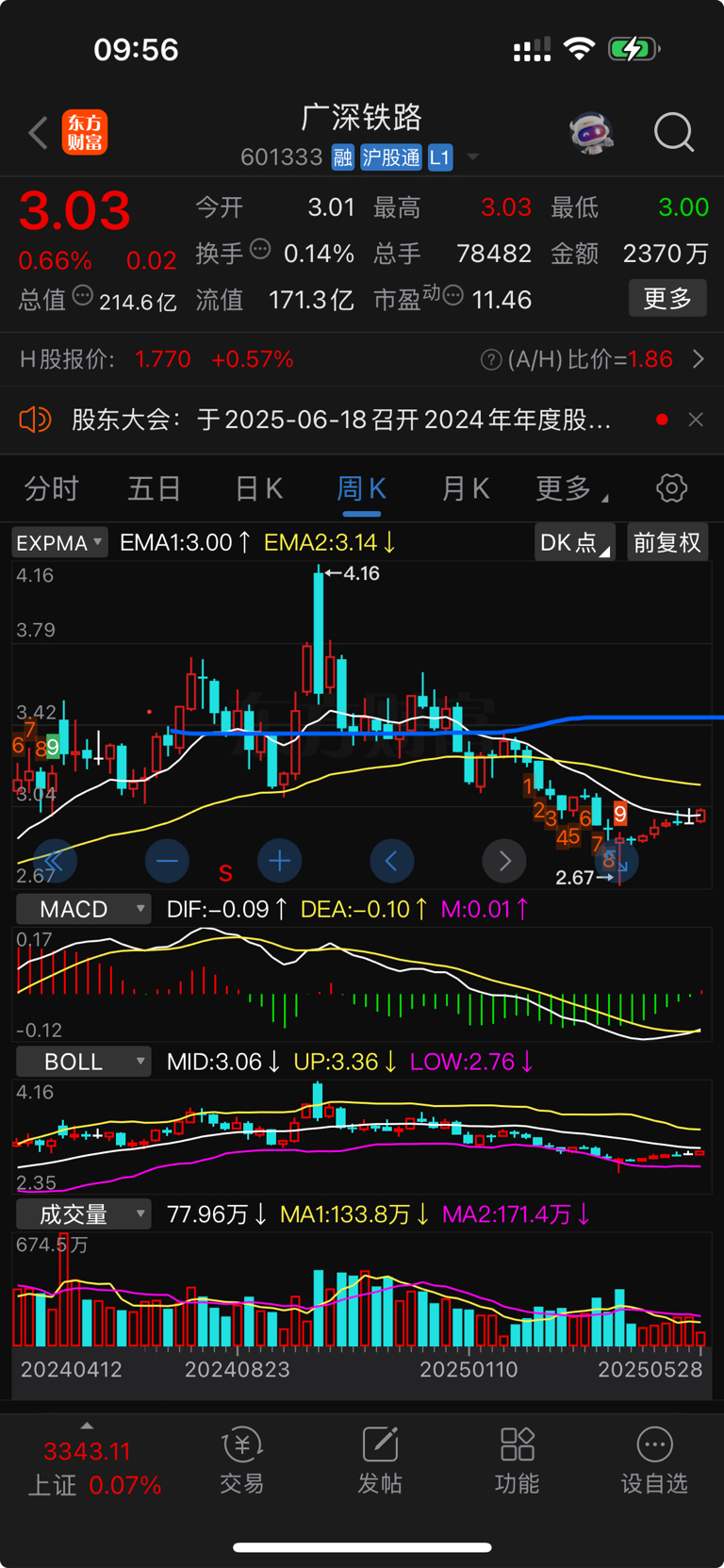
Task: Move chart right with arrow button
Action: 504,861
